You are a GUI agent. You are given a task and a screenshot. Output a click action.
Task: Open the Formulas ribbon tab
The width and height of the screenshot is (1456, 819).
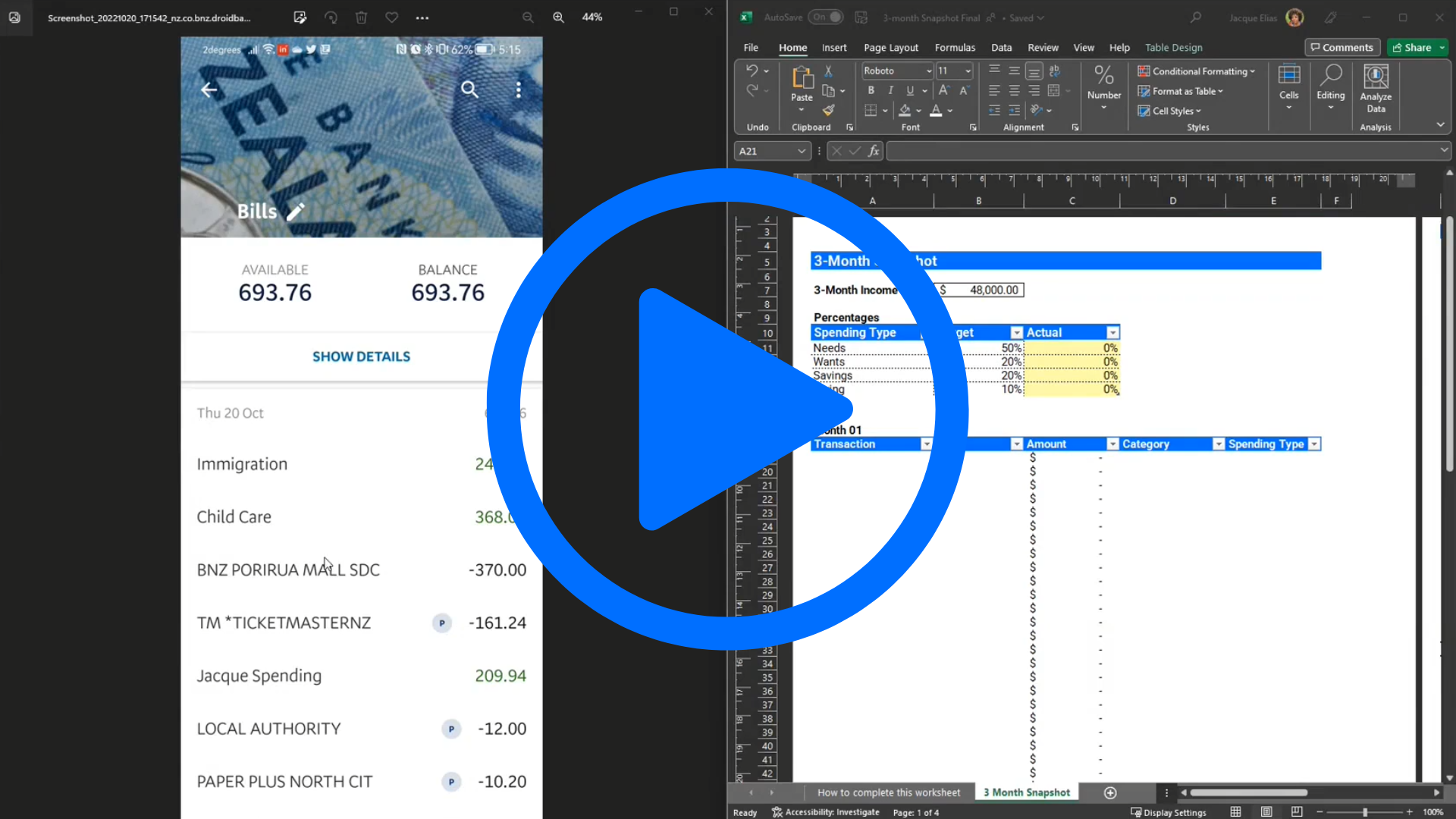pyautogui.click(x=955, y=47)
